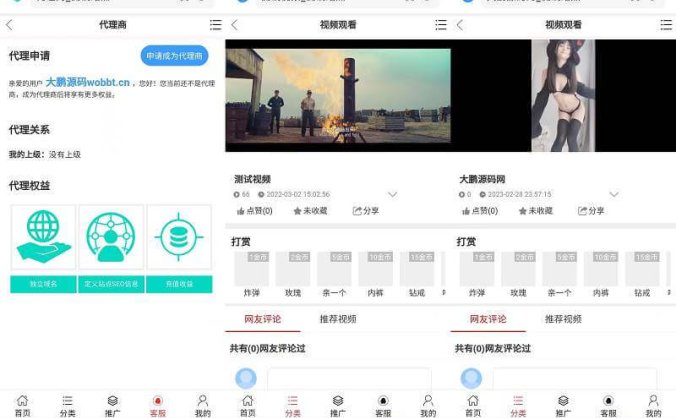Open list menu icon on 测试视频 screen
The image size is (676, 418).
tap(441, 25)
